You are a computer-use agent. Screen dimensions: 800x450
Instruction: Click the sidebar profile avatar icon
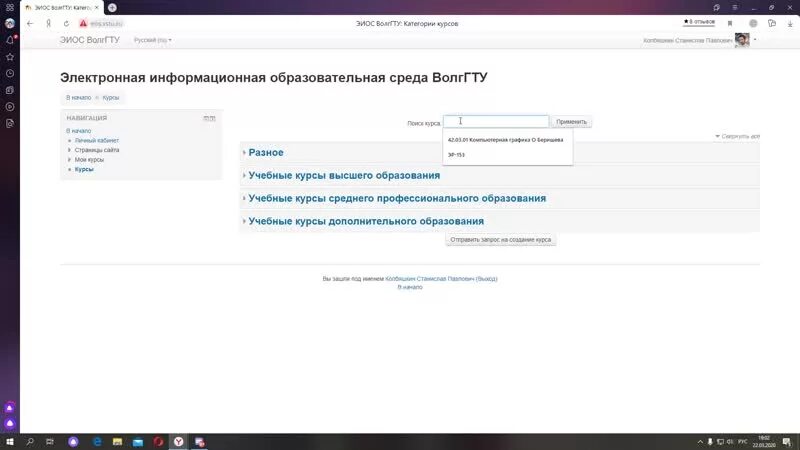(x=10, y=23)
